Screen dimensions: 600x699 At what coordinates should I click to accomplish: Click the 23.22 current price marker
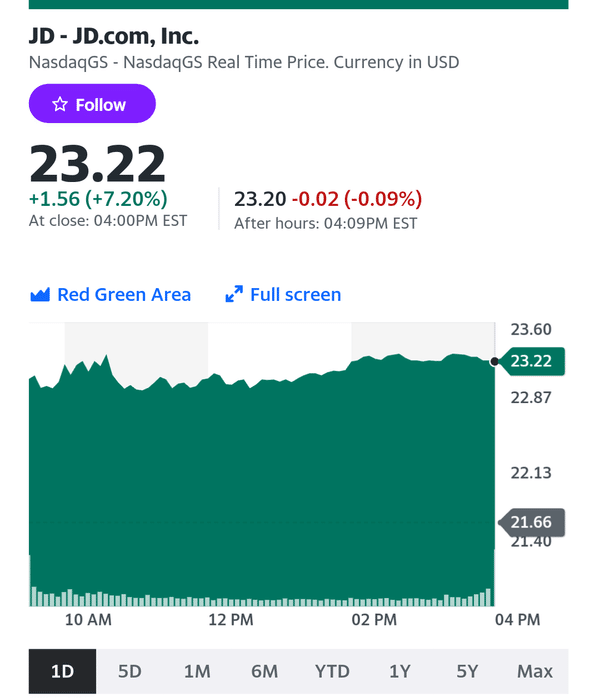(531, 361)
